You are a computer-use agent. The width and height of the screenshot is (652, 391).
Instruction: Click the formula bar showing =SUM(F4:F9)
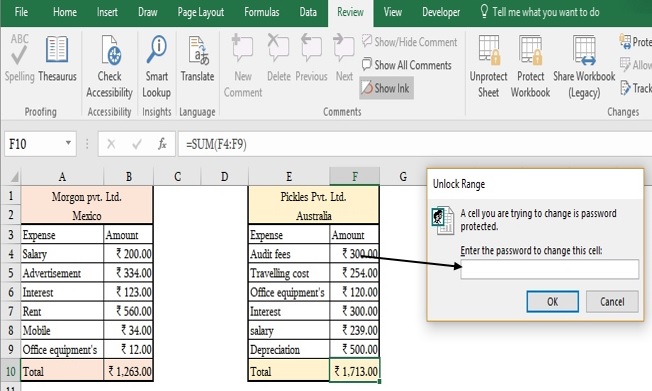(415, 144)
